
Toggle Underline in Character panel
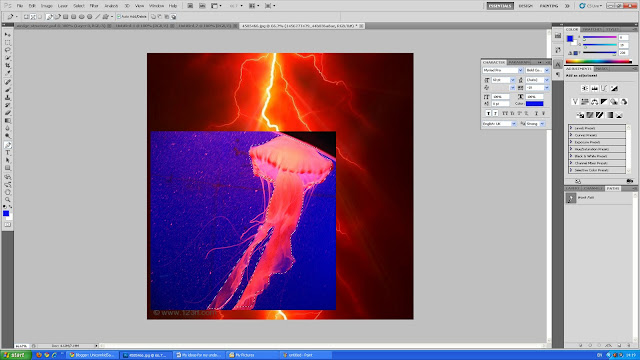[x=536, y=113]
